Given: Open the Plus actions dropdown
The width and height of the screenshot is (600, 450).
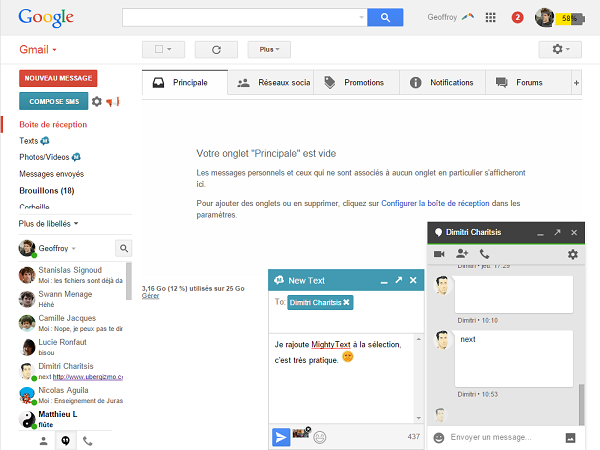Looking at the screenshot, I should (269, 49).
